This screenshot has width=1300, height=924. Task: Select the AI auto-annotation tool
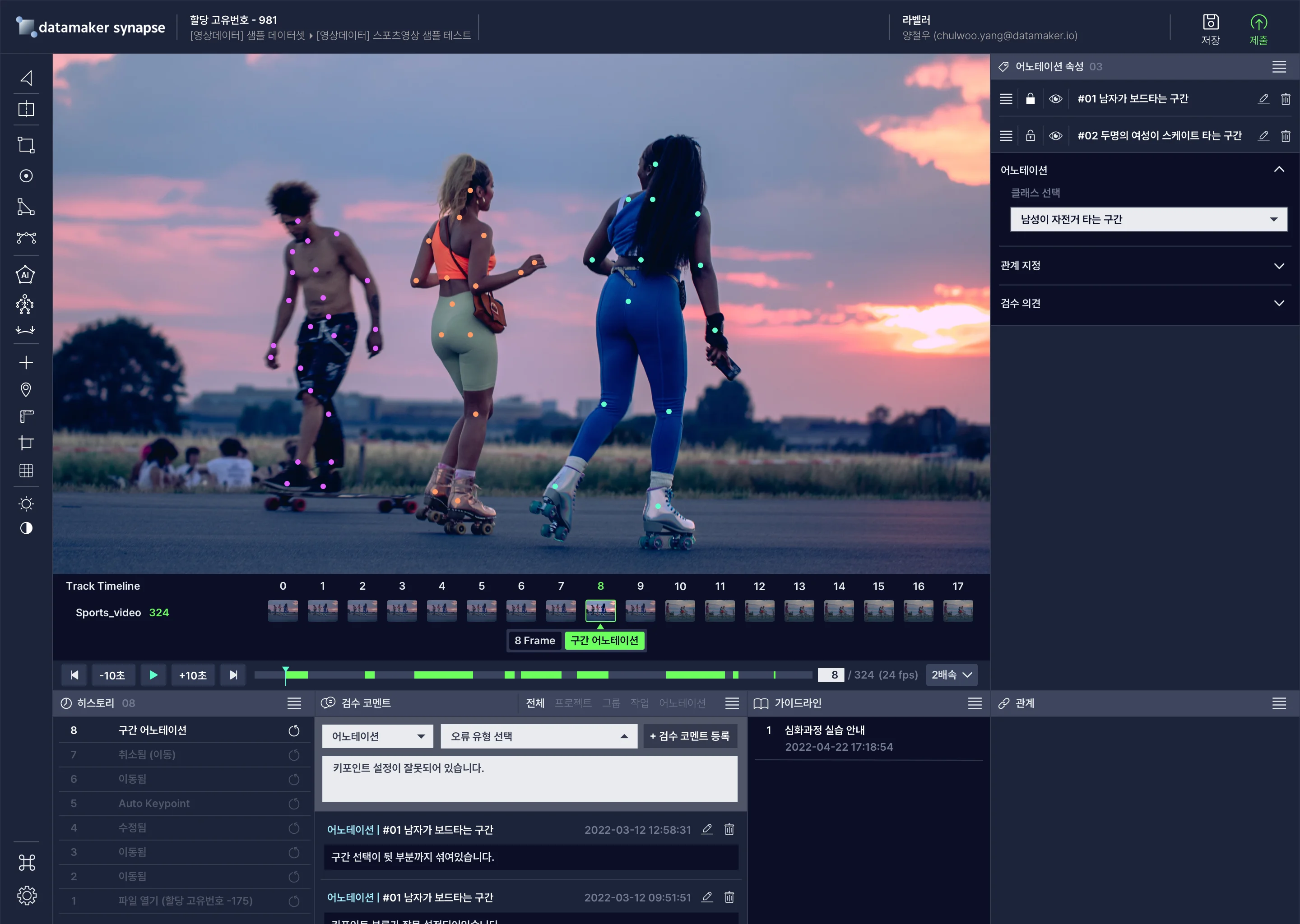coord(25,275)
